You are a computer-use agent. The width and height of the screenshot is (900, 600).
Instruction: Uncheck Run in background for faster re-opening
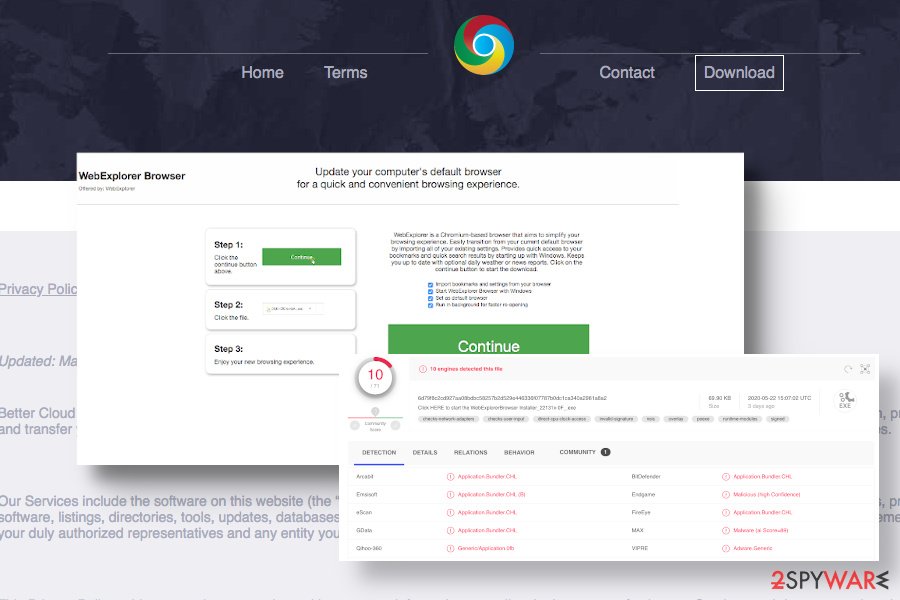coord(430,305)
